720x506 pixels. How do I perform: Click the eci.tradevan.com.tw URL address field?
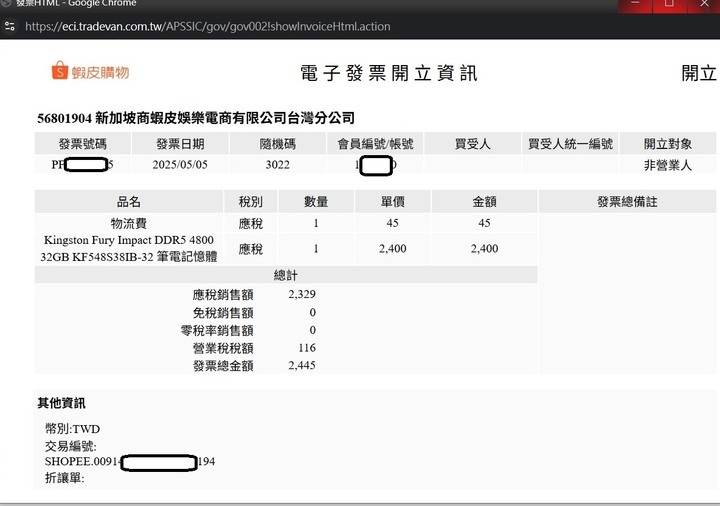click(x=208, y=26)
